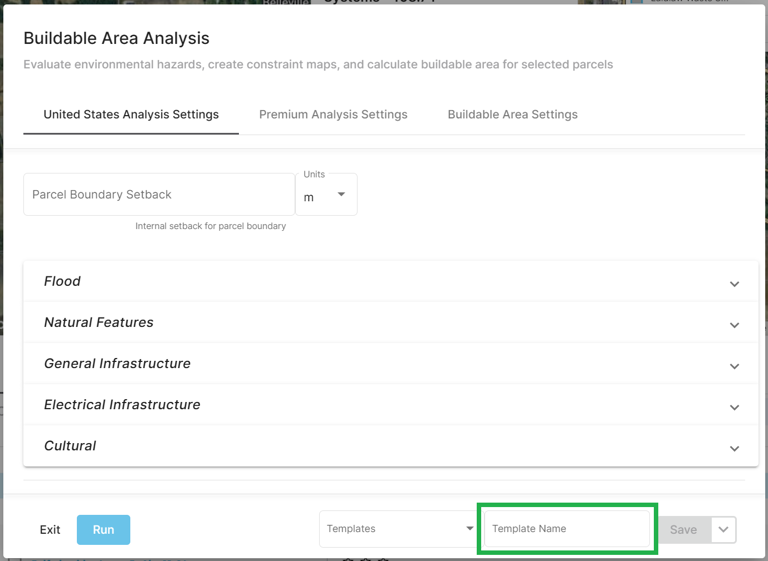Expand Natural Features by its title

point(99,323)
